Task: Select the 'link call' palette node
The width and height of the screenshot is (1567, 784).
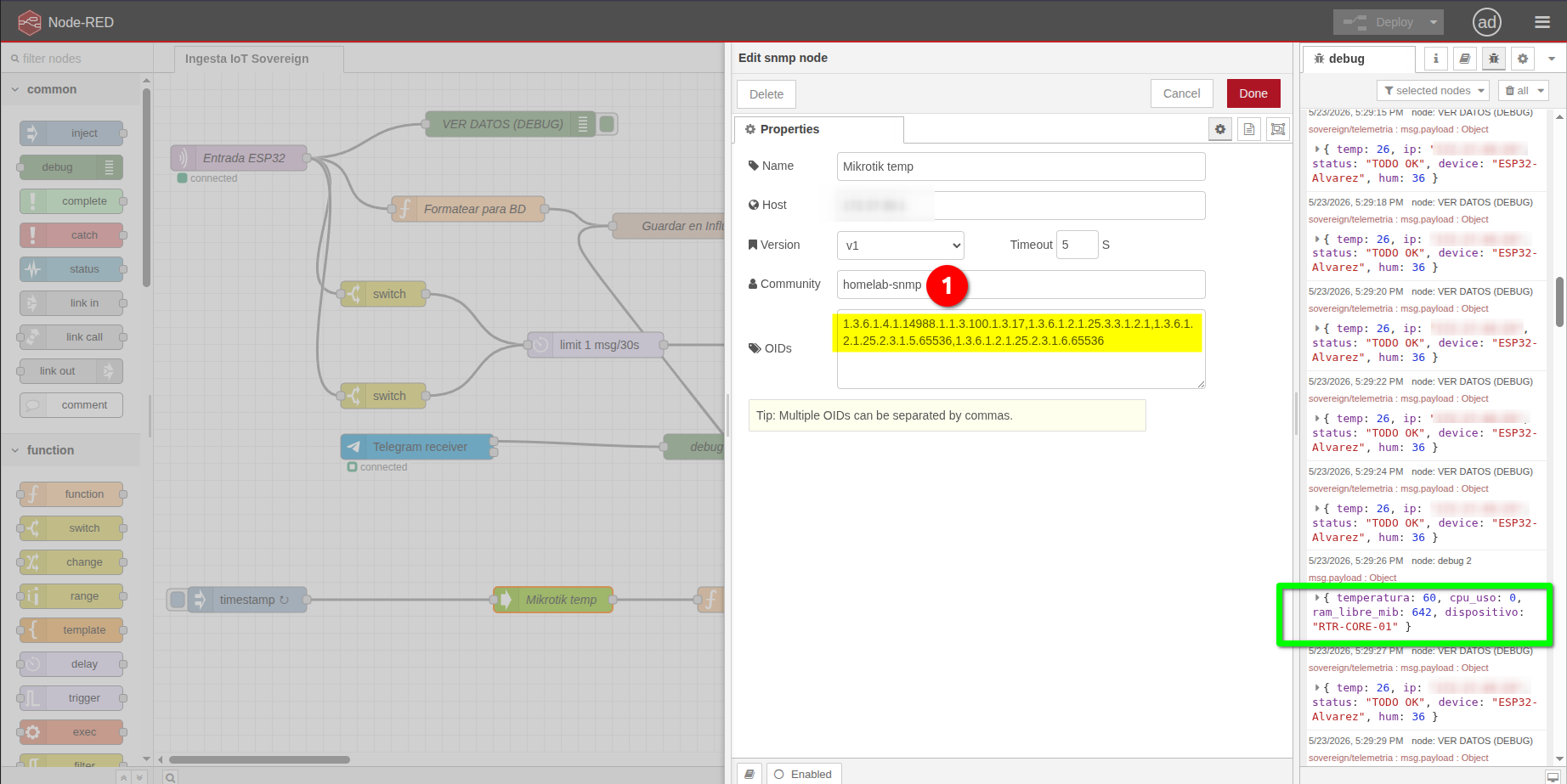Action: tap(71, 337)
